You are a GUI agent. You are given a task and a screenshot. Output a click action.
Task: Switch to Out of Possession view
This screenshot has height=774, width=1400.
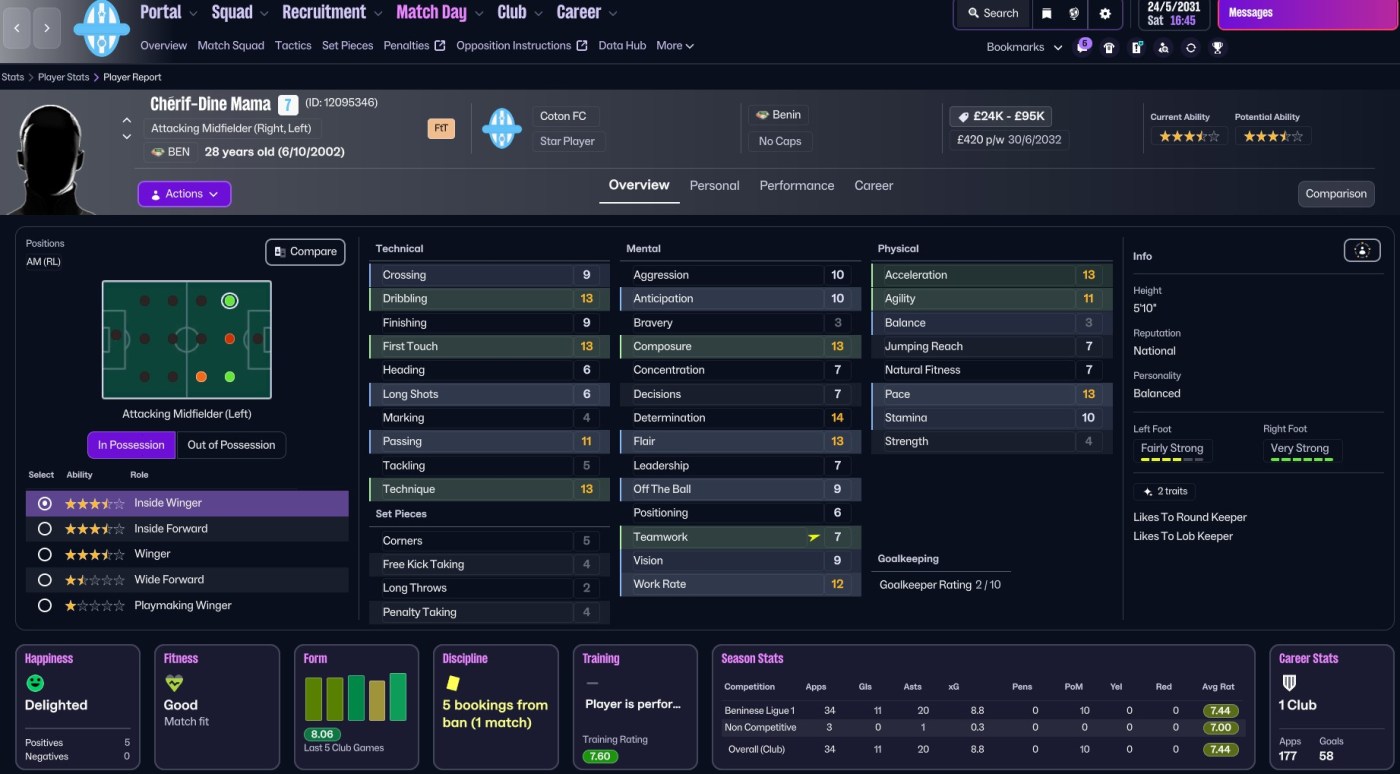(231, 445)
